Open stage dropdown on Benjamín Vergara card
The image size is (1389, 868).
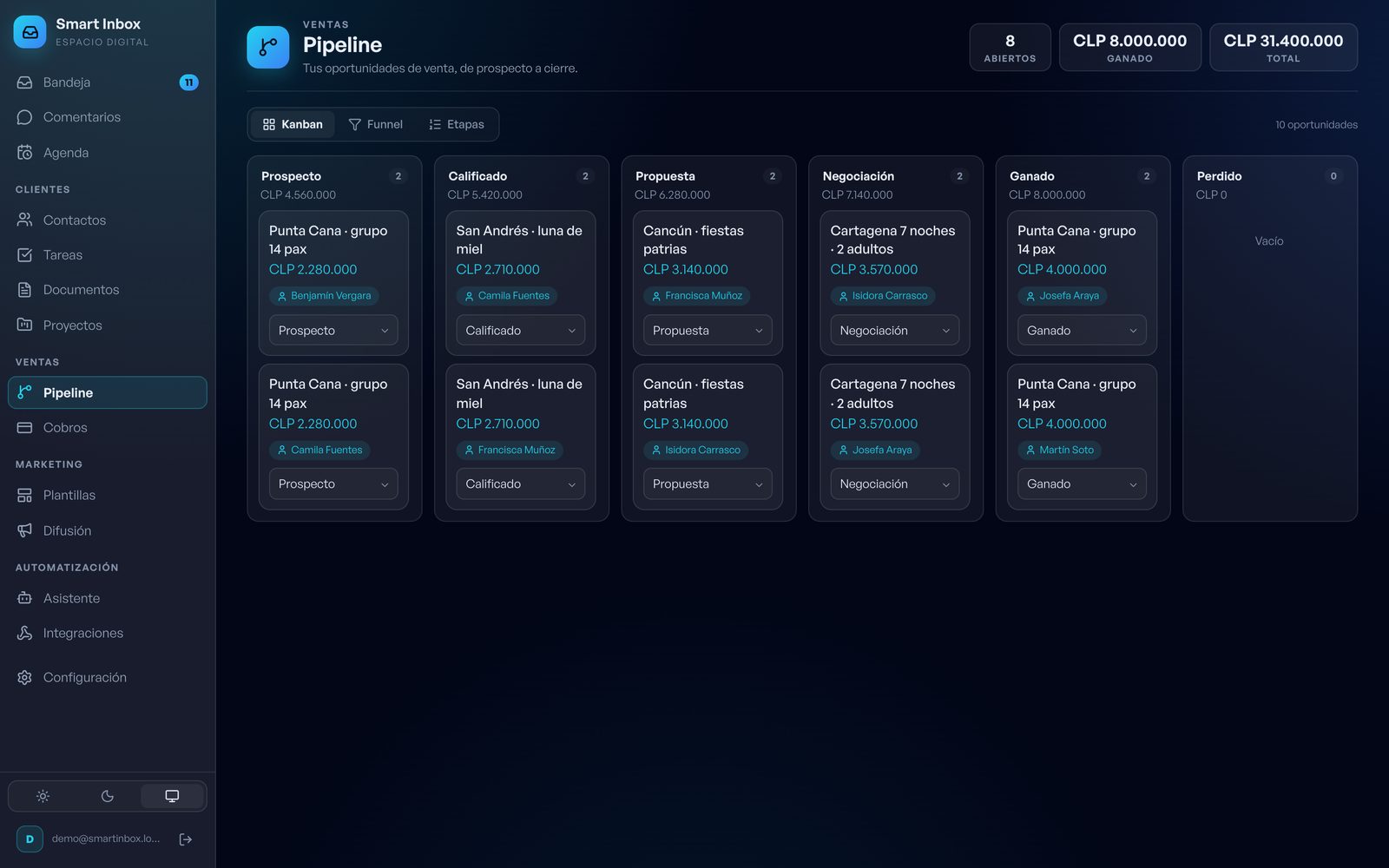point(333,331)
